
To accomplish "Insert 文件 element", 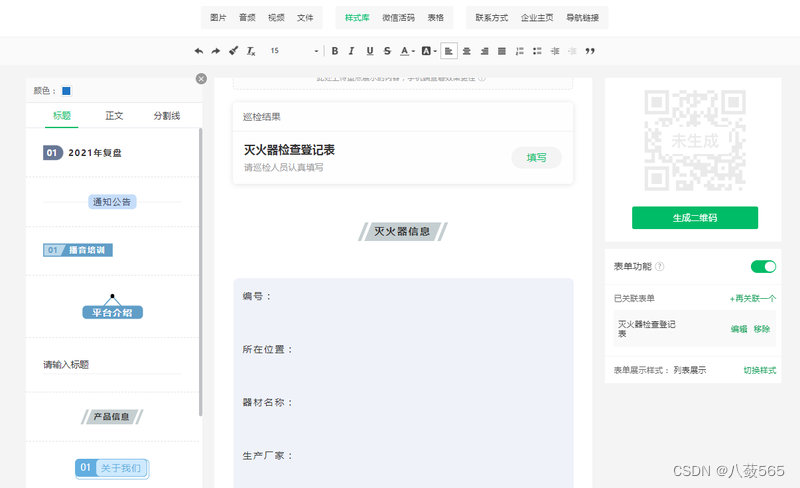I will click(x=305, y=18).
